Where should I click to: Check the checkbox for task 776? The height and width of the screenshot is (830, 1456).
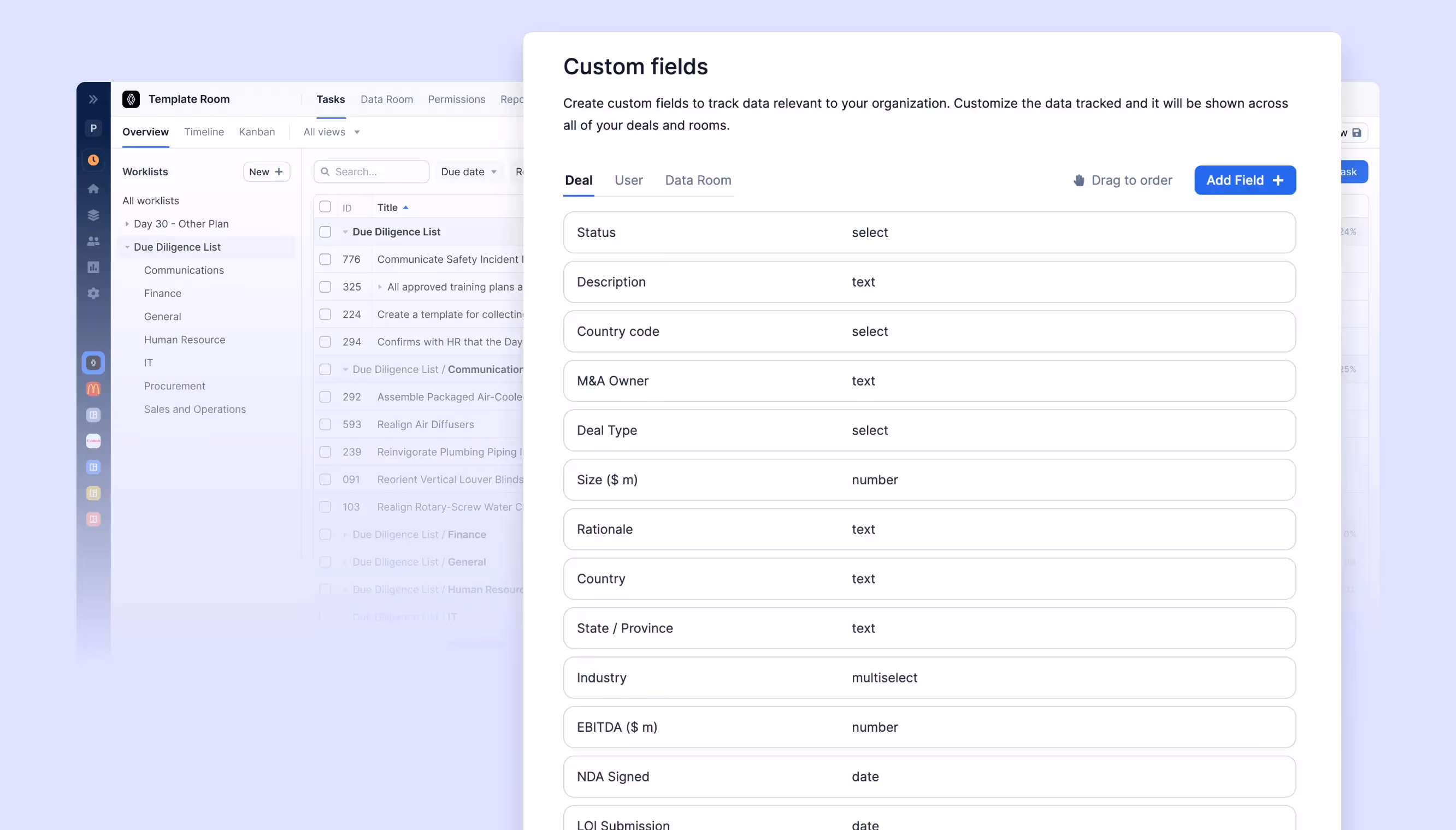pos(325,259)
